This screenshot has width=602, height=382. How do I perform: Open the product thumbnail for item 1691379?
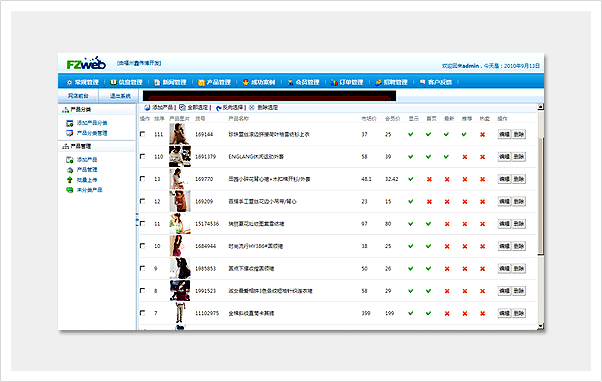tap(180, 156)
